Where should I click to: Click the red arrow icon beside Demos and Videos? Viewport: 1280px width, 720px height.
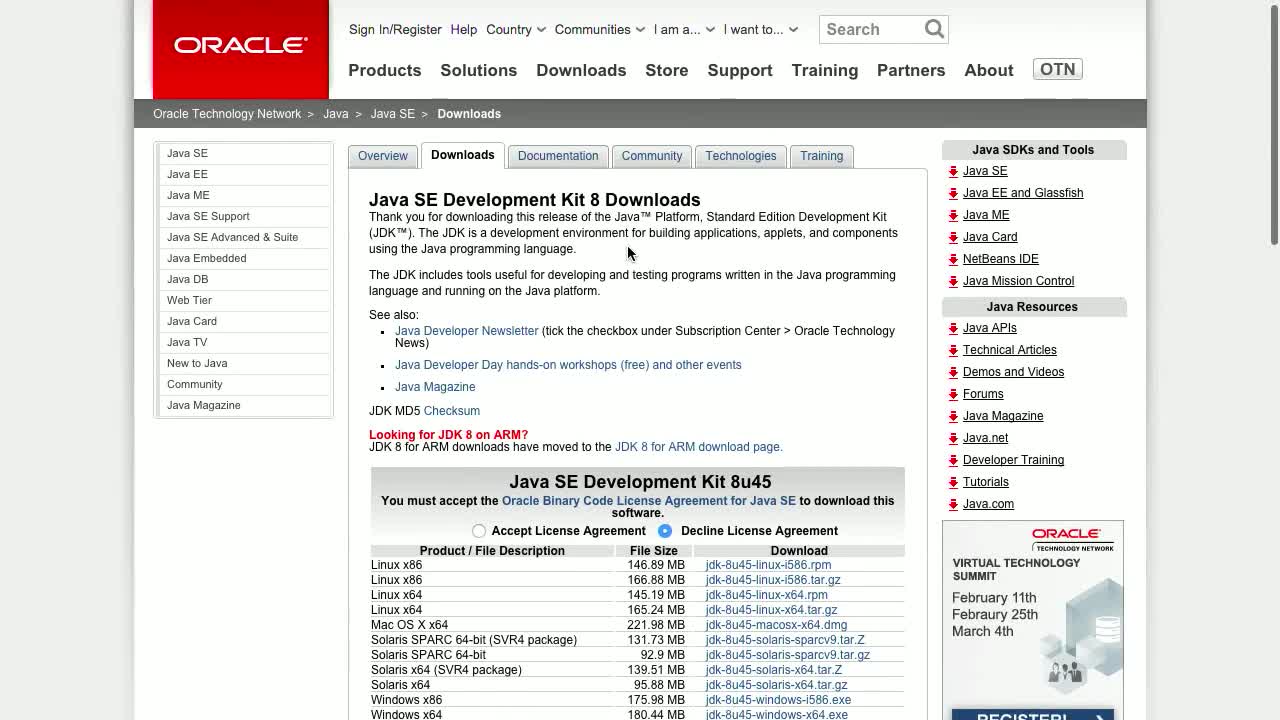(953, 372)
